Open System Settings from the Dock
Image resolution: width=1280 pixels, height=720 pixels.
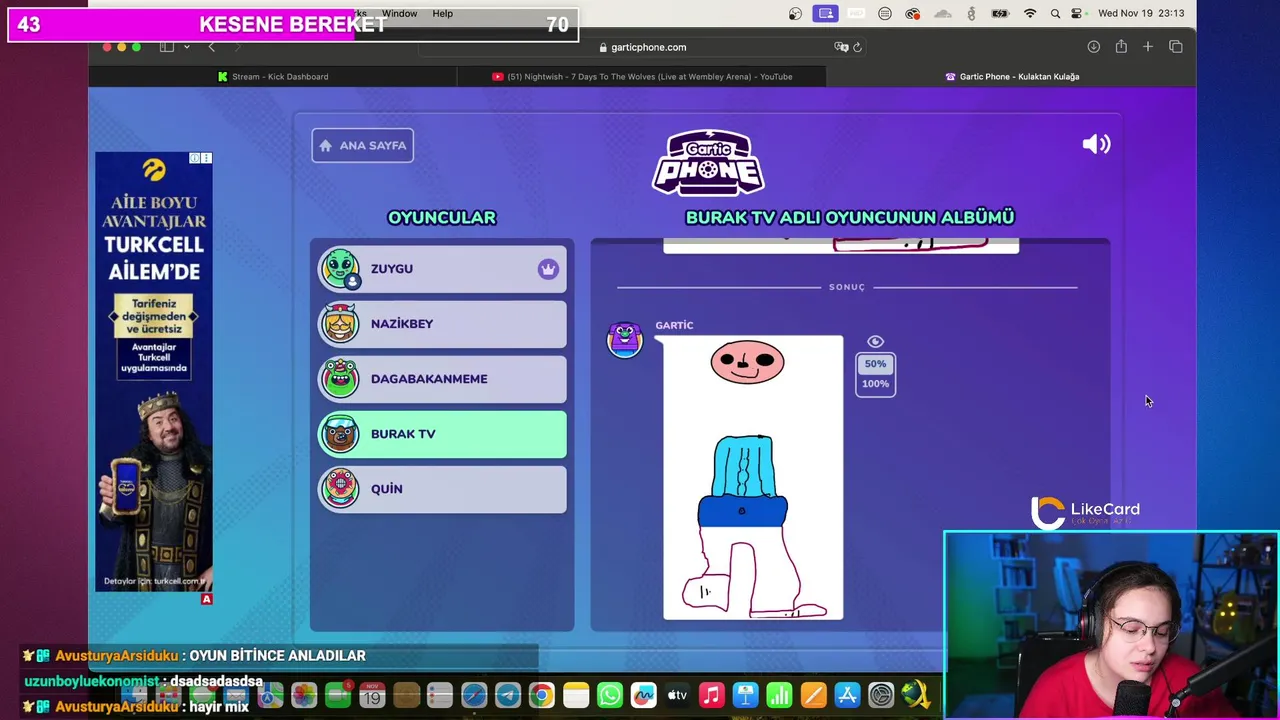click(881, 695)
